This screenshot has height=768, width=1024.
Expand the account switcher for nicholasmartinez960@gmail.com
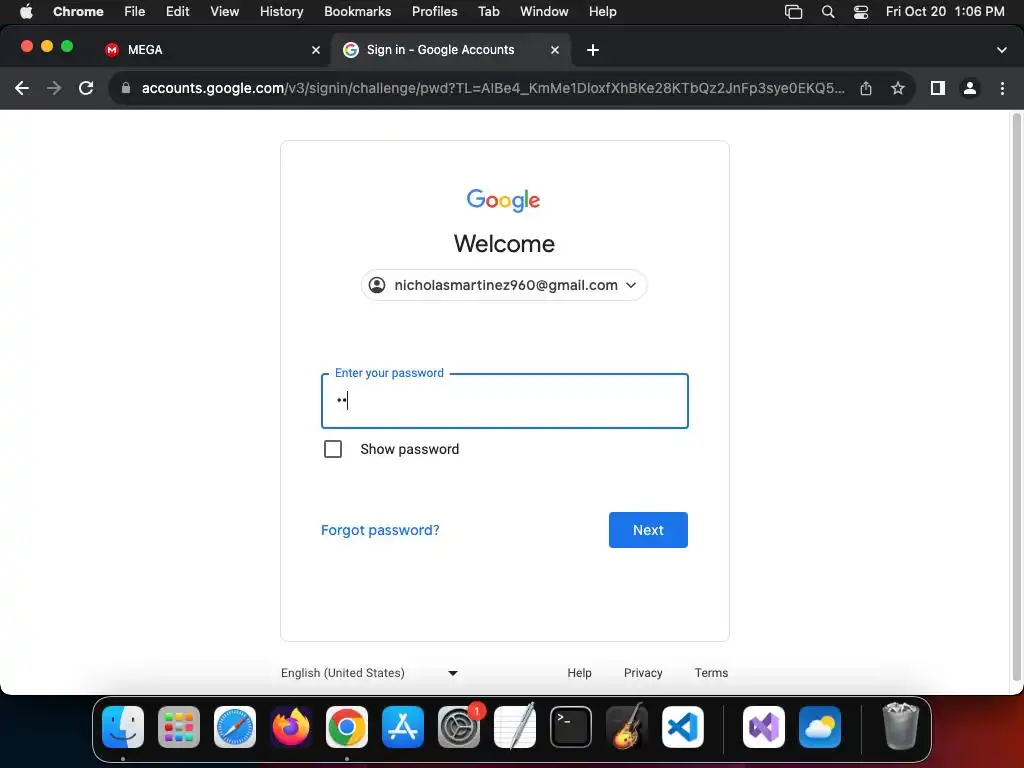point(504,285)
